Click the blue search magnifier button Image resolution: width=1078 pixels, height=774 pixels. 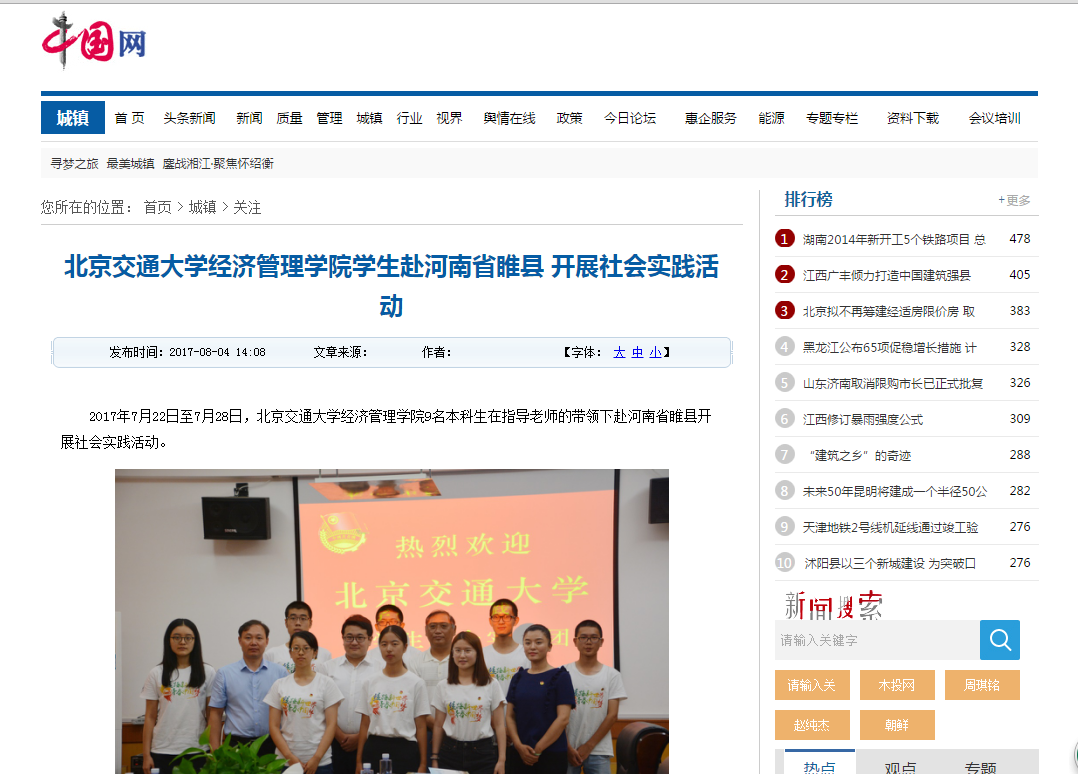point(1000,640)
